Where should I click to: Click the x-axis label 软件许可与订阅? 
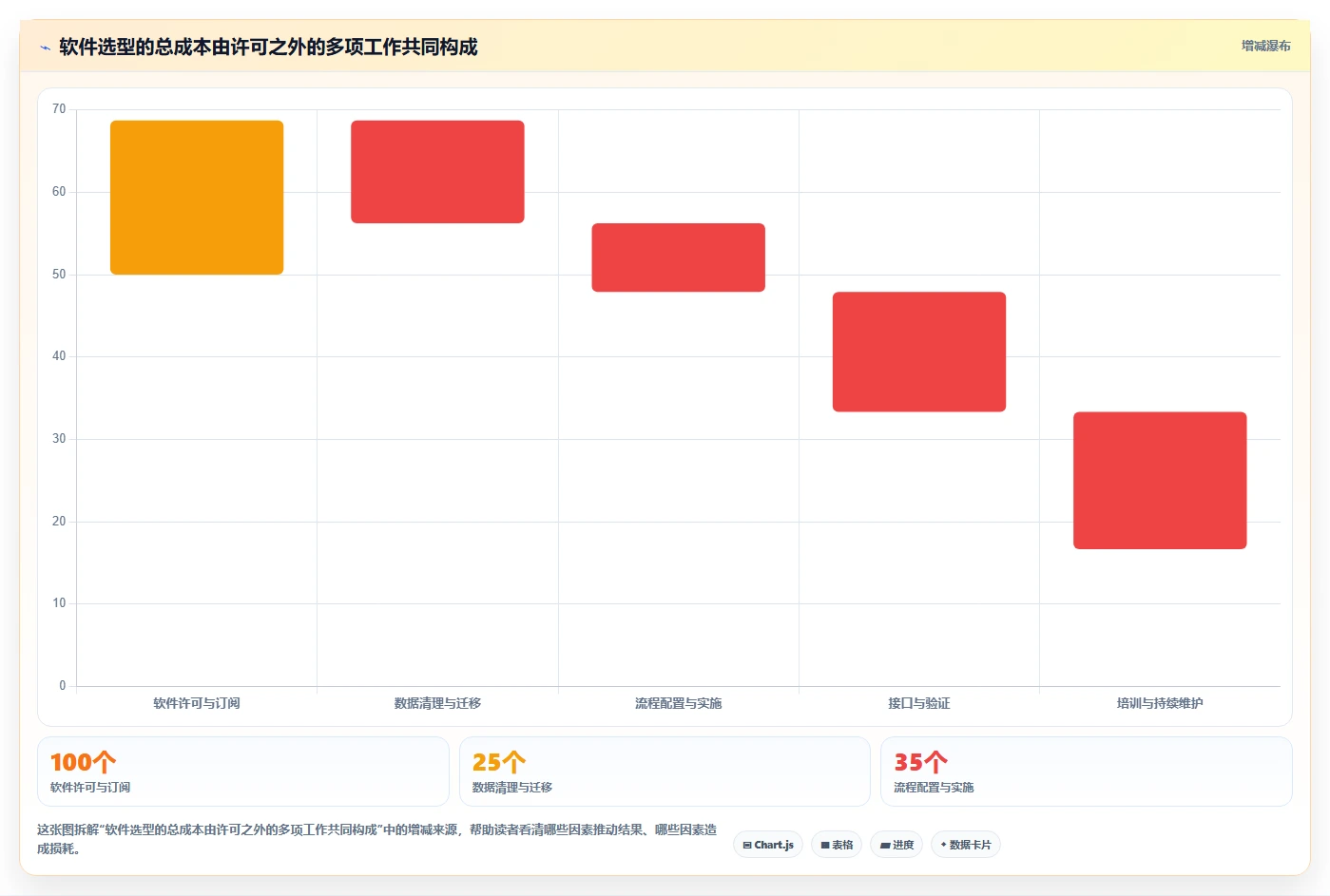point(197,703)
